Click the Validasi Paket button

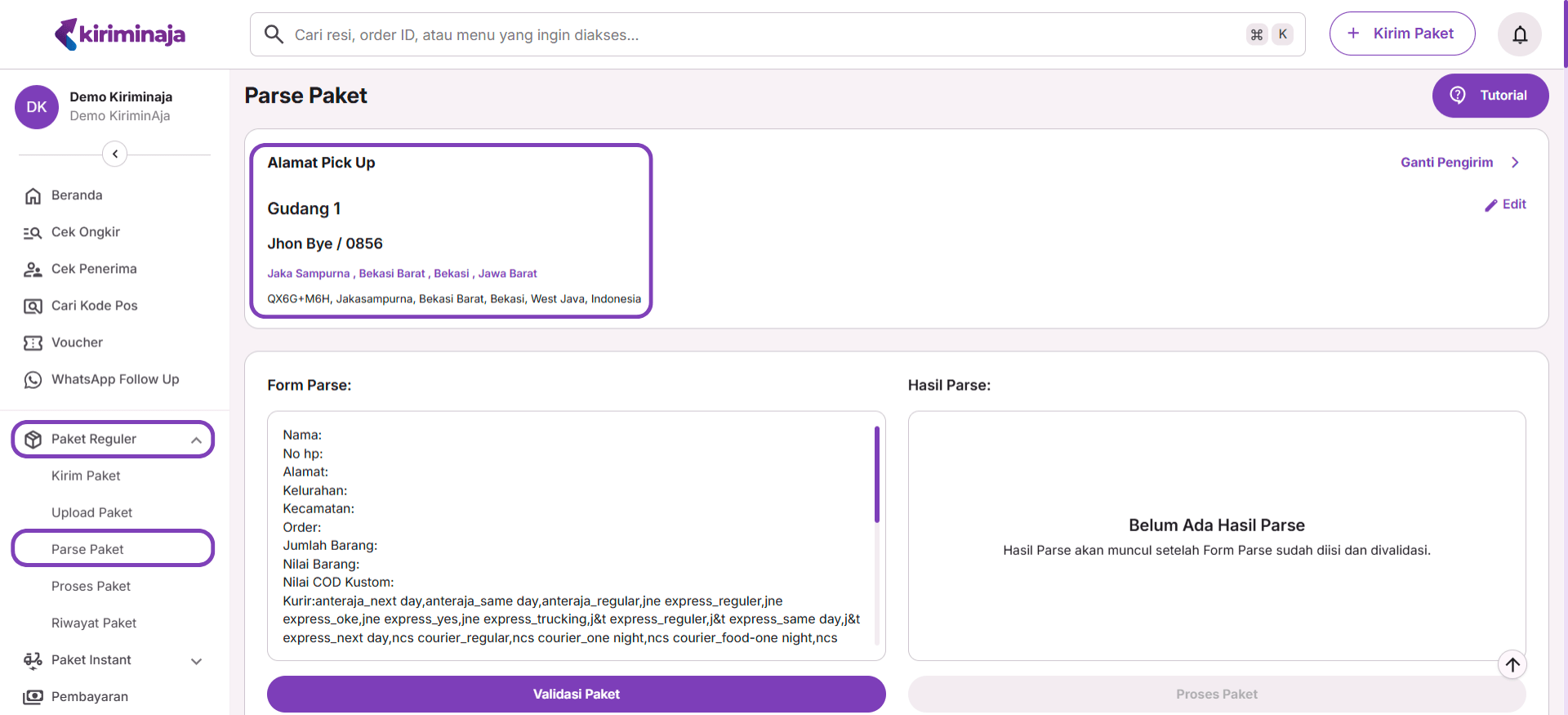click(x=576, y=694)
